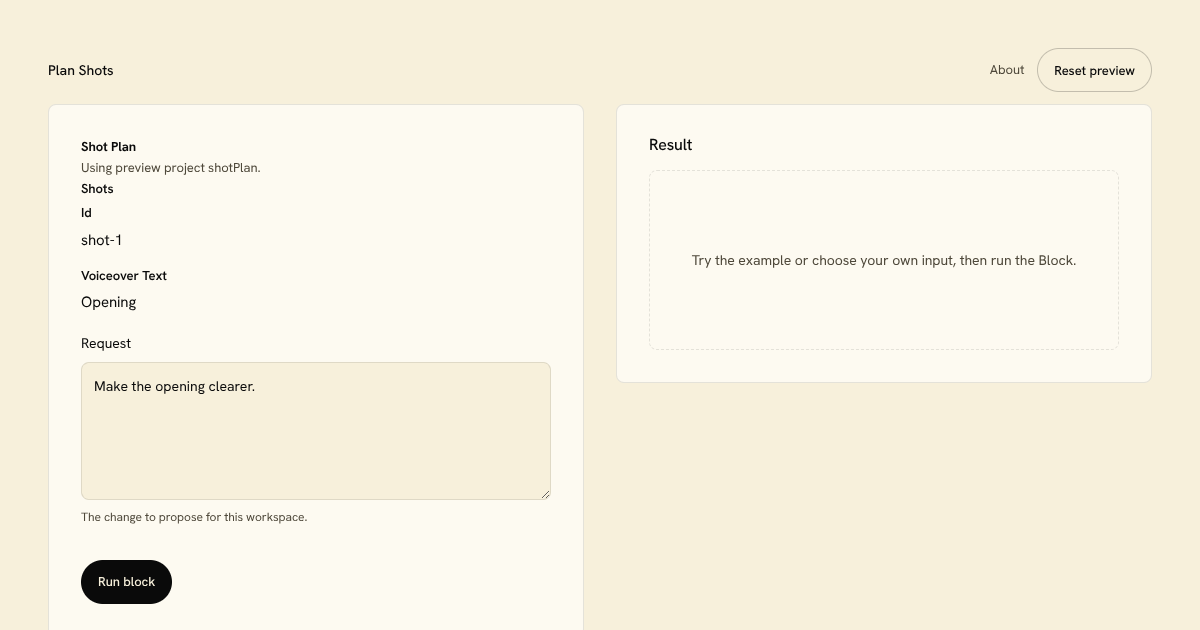
Task: Focus the Request text area
Action: coord(316,431)
